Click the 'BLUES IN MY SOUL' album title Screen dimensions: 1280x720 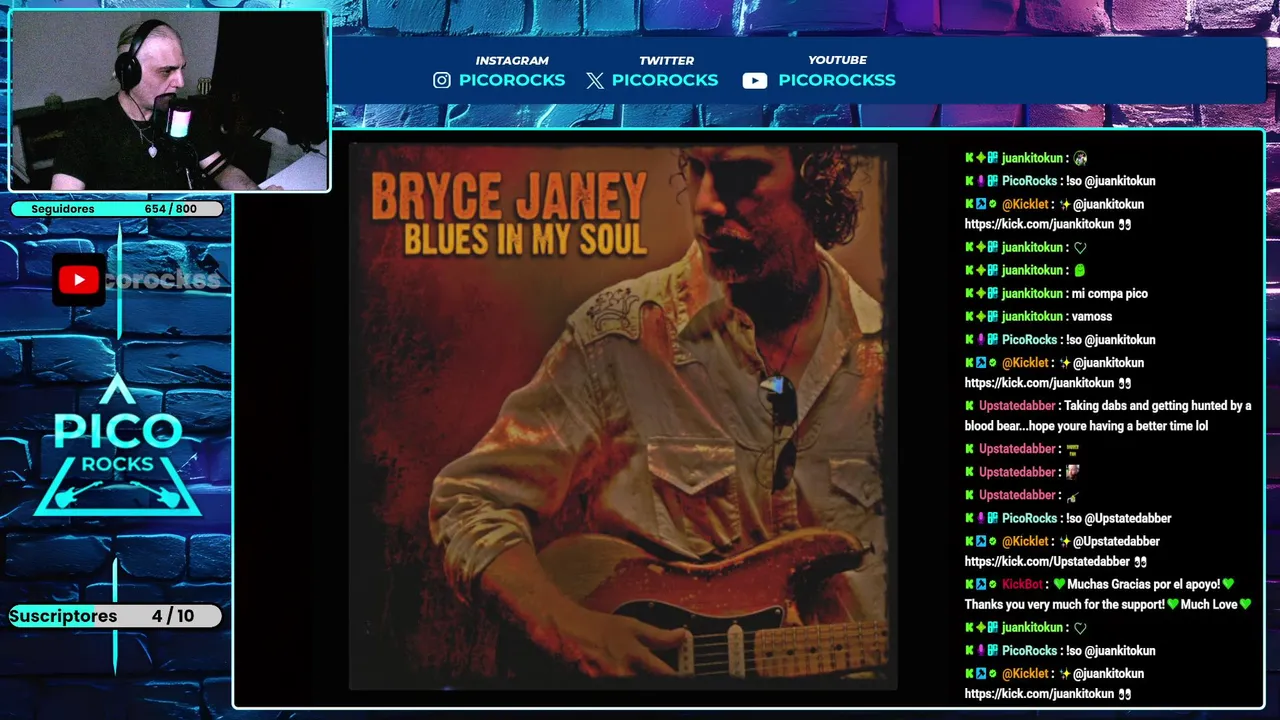coord(526,239)
